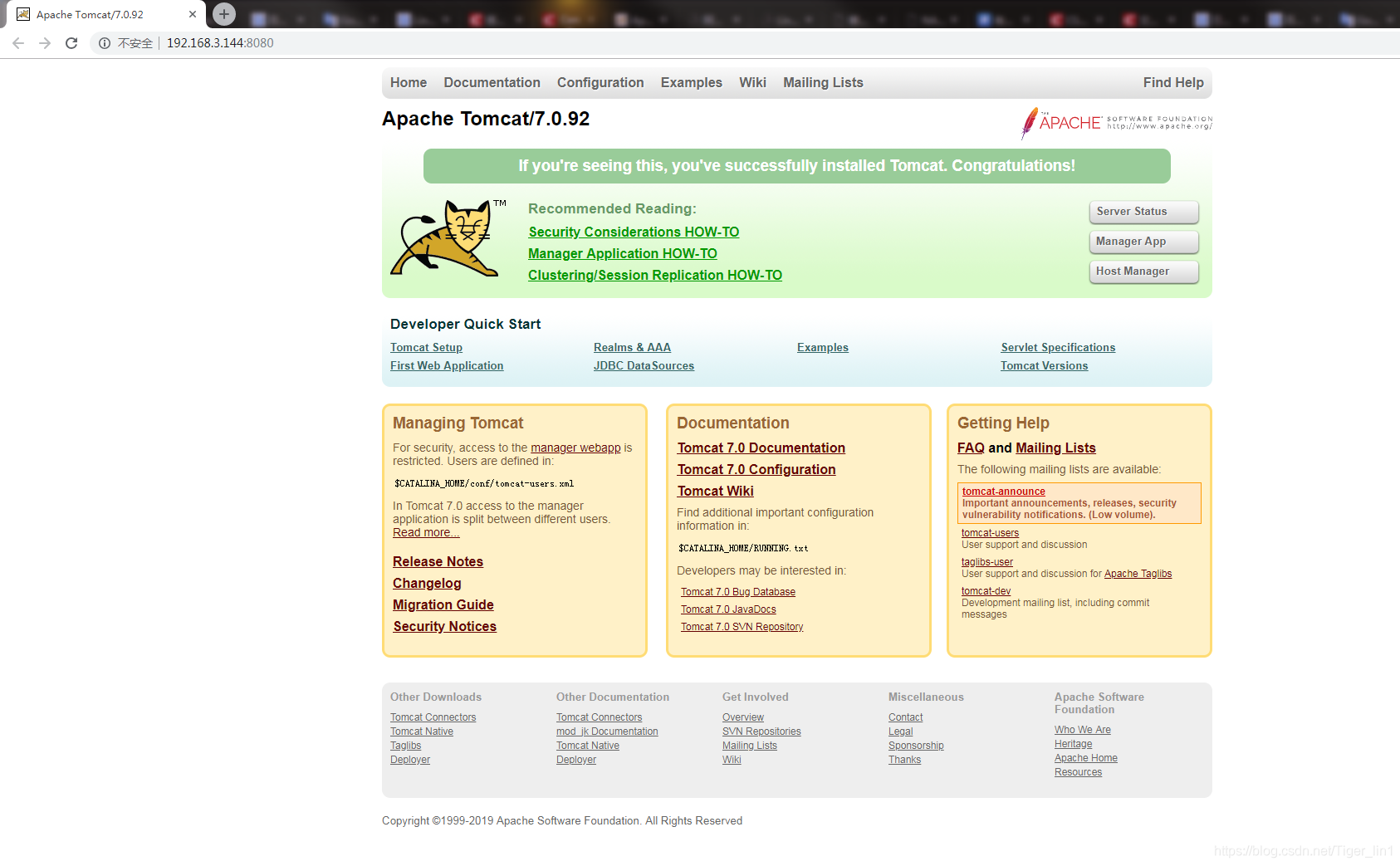Open mod_jk Documentation link
The image size is (1400, 866).
(607, 731)
